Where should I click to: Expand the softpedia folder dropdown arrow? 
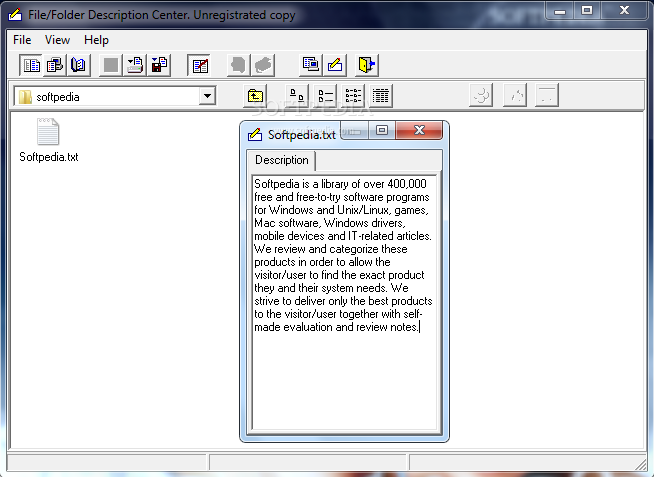[207, 96]
